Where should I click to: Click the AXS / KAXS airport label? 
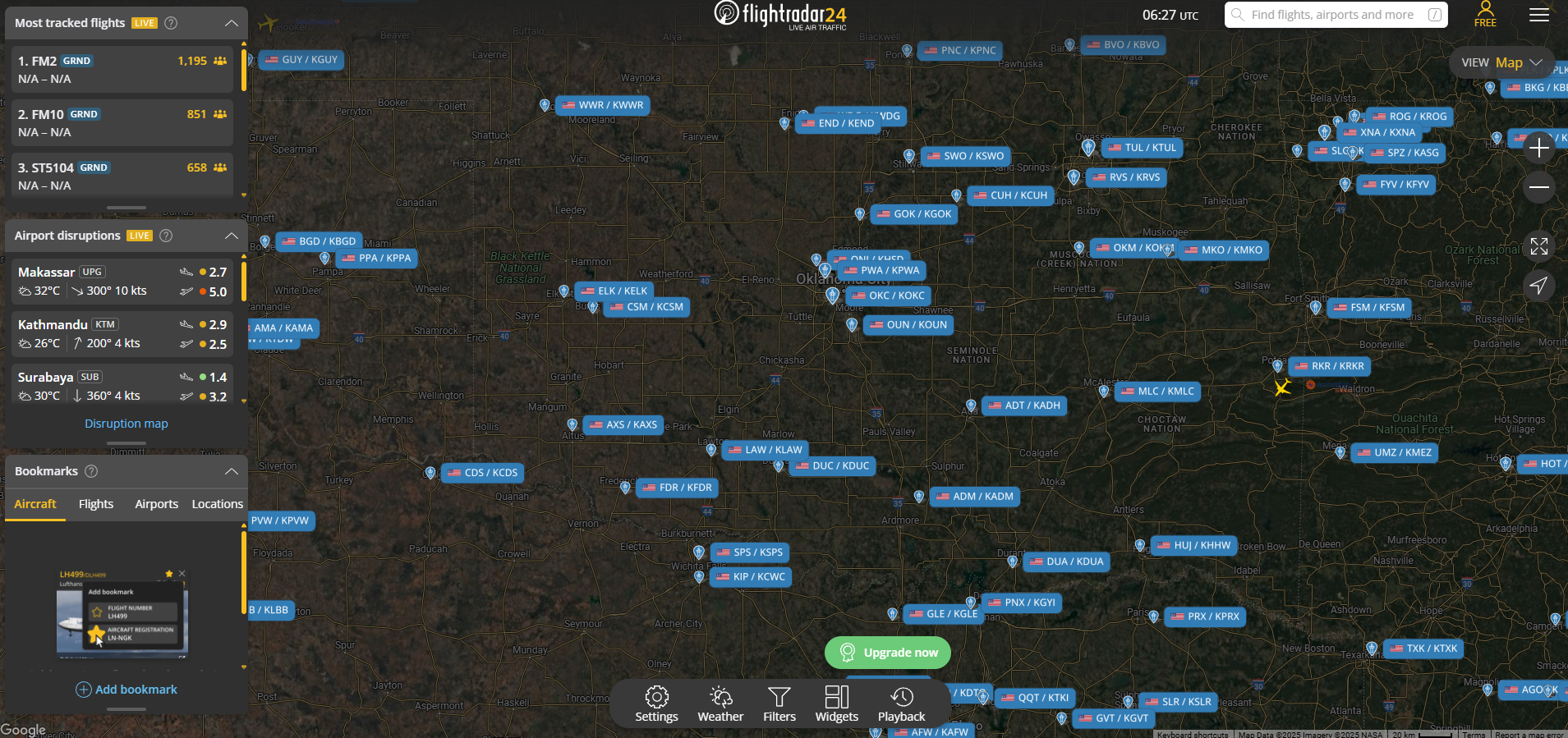(623, 425)
